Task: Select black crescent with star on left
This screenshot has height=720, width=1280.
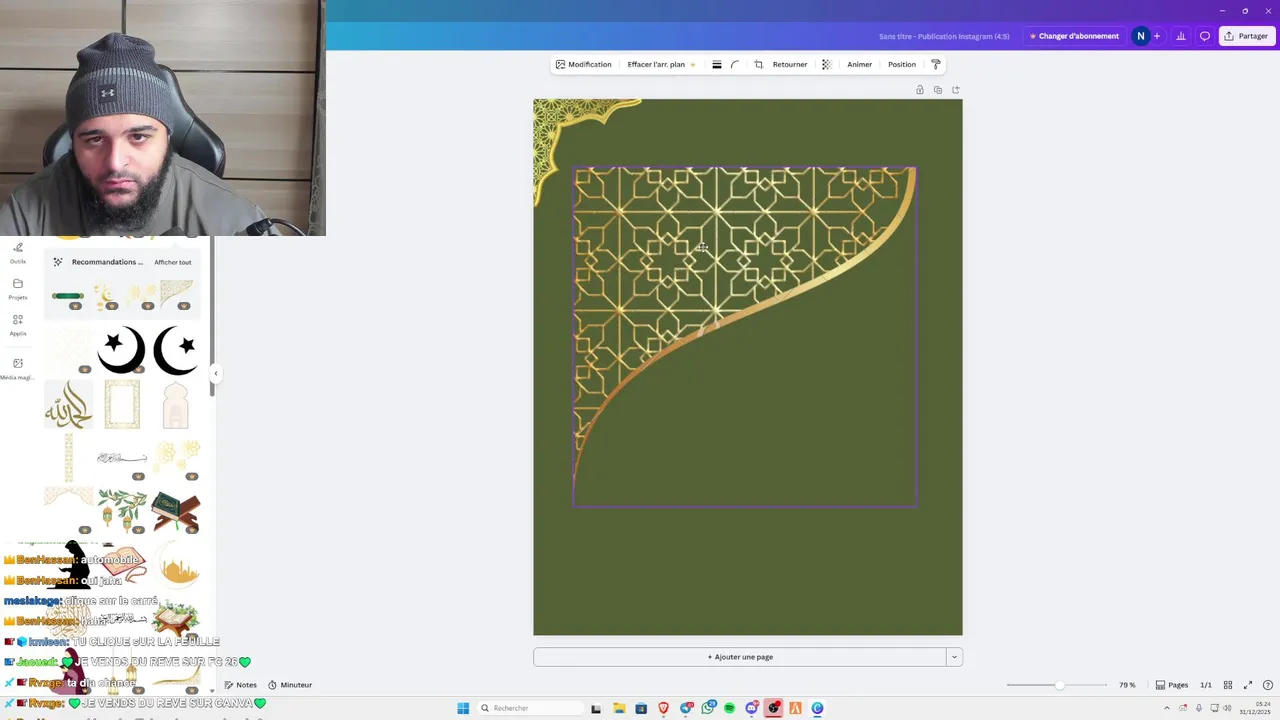Action: (x=121, y=349)
